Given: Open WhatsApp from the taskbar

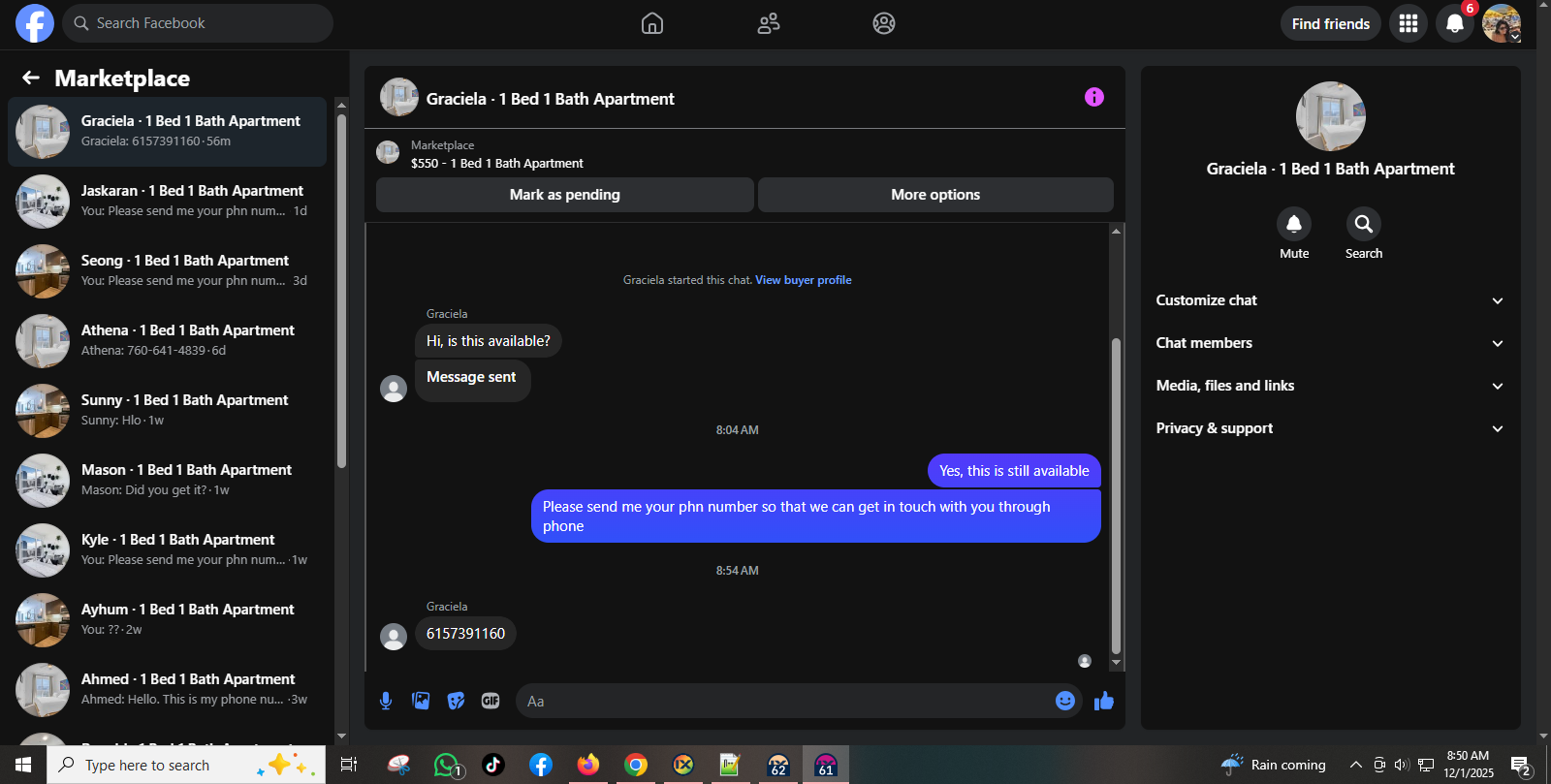Looking at the screenshot, I should (x=446, y=765).
